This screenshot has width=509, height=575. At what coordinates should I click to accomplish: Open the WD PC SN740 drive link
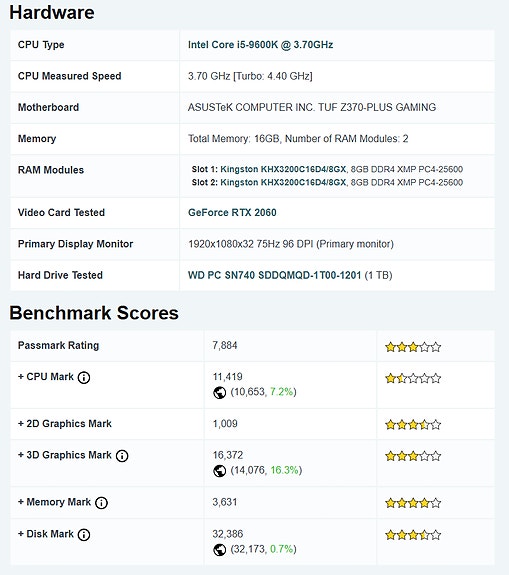click(274, 275)
